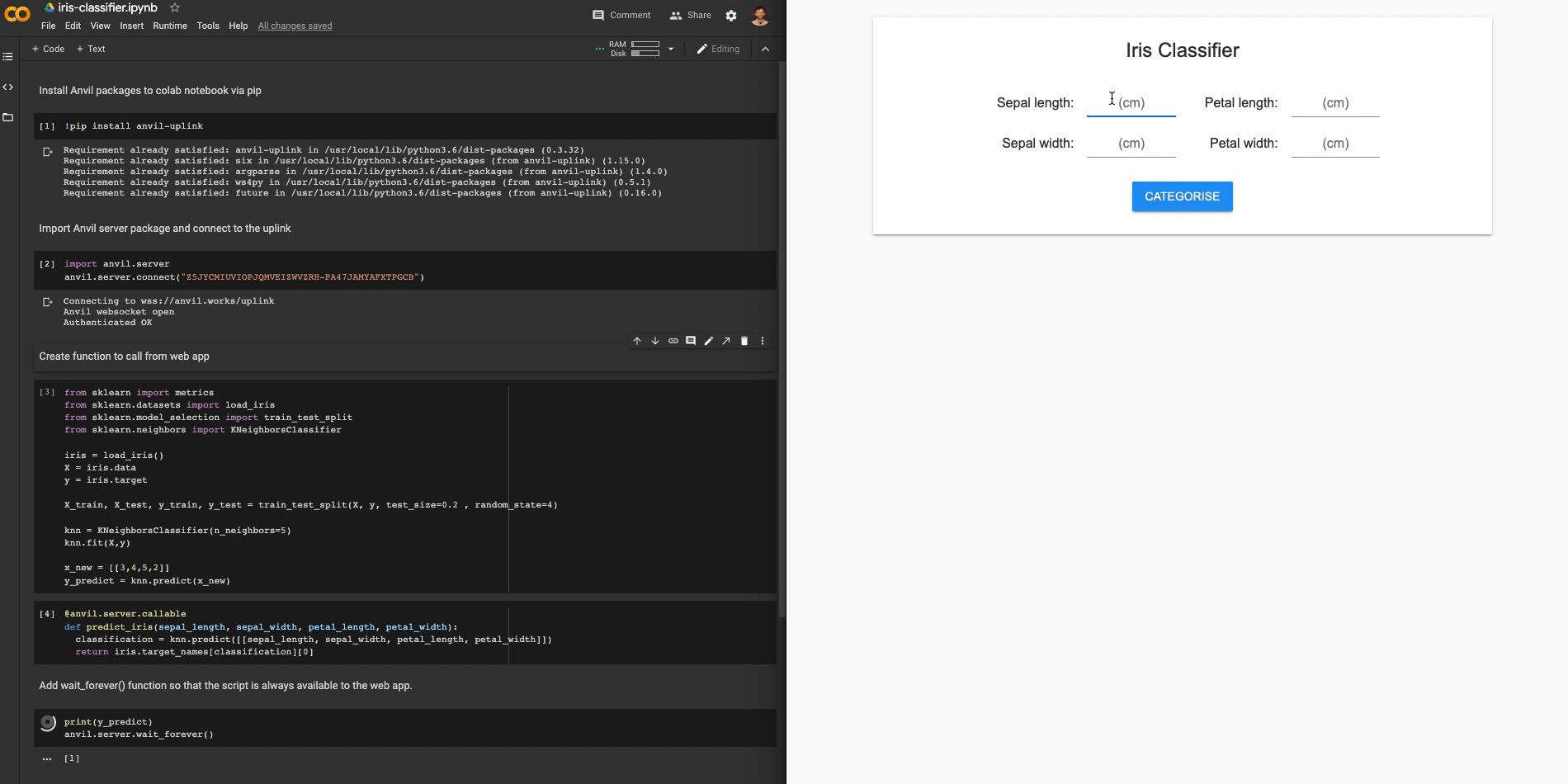Star the iris-classifier notebook
The image size is (1568, 784).
coord(173,8)
